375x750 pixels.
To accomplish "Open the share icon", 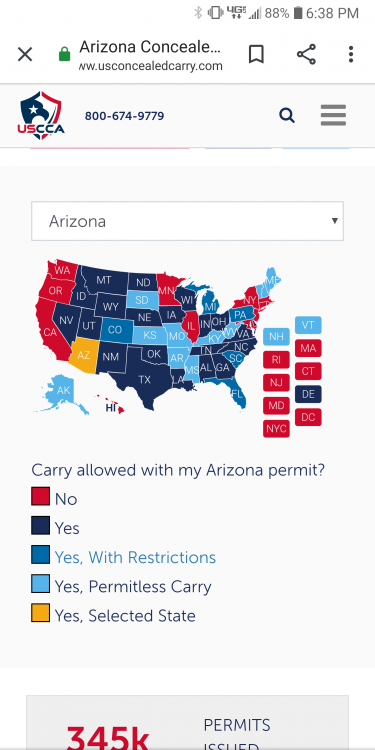I will pyautogui.click(x=306, y=55).
